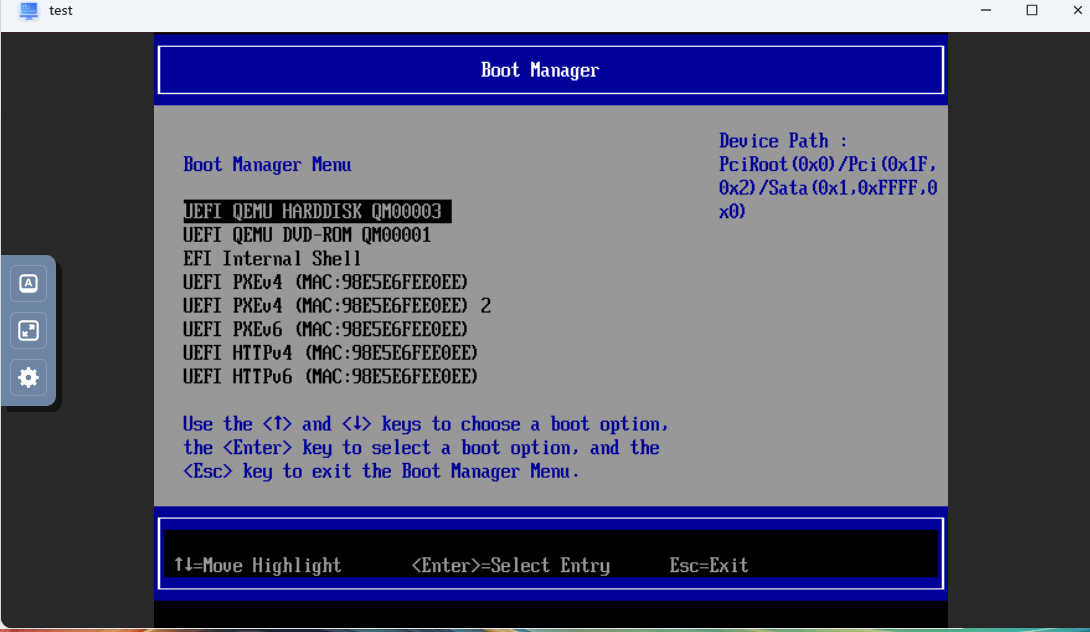
Task: Click the 'Esc=Exit' hint in footer
Action: [x=709, y=565]
